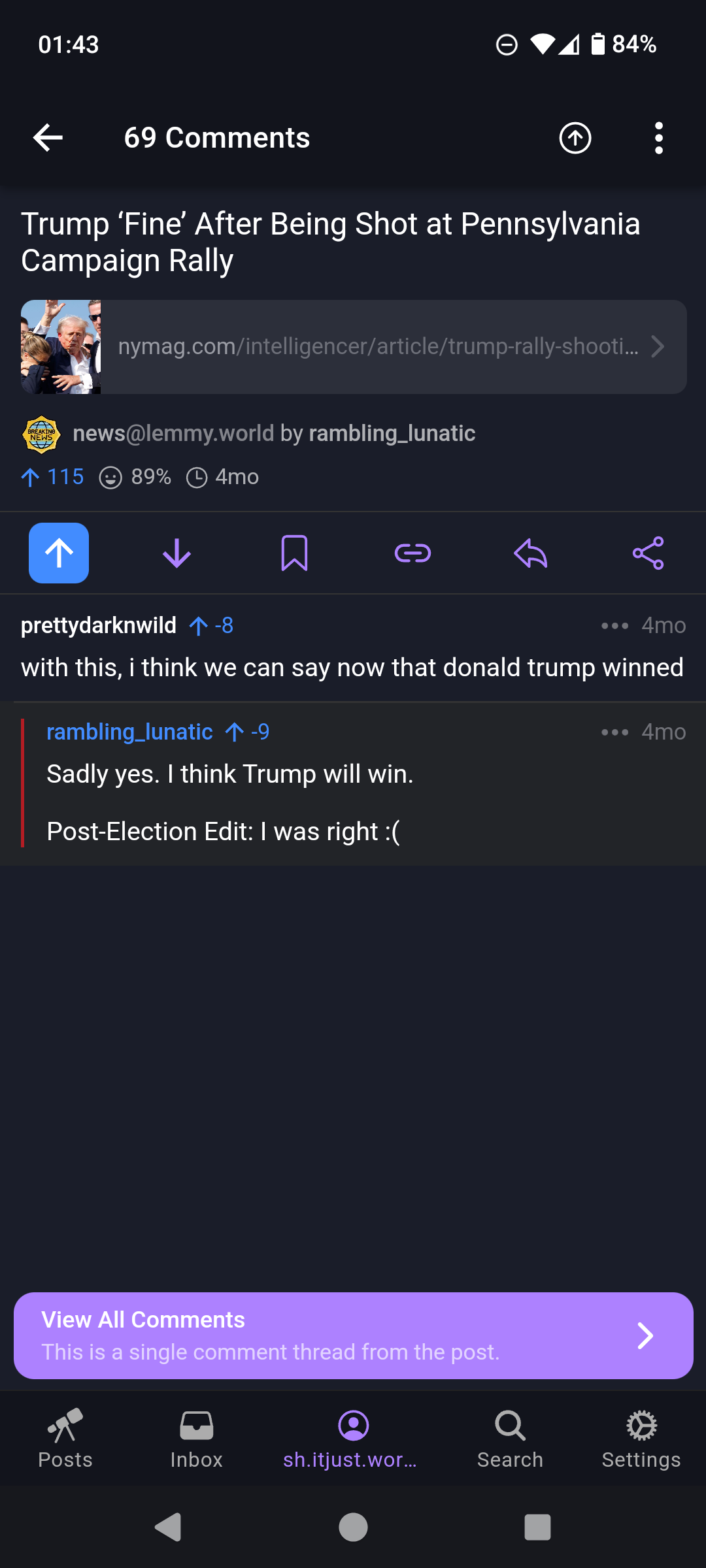Go to the Search tab
Image resolution: width=706 pixels, height=1568 pixels.
coord(510,1439)
